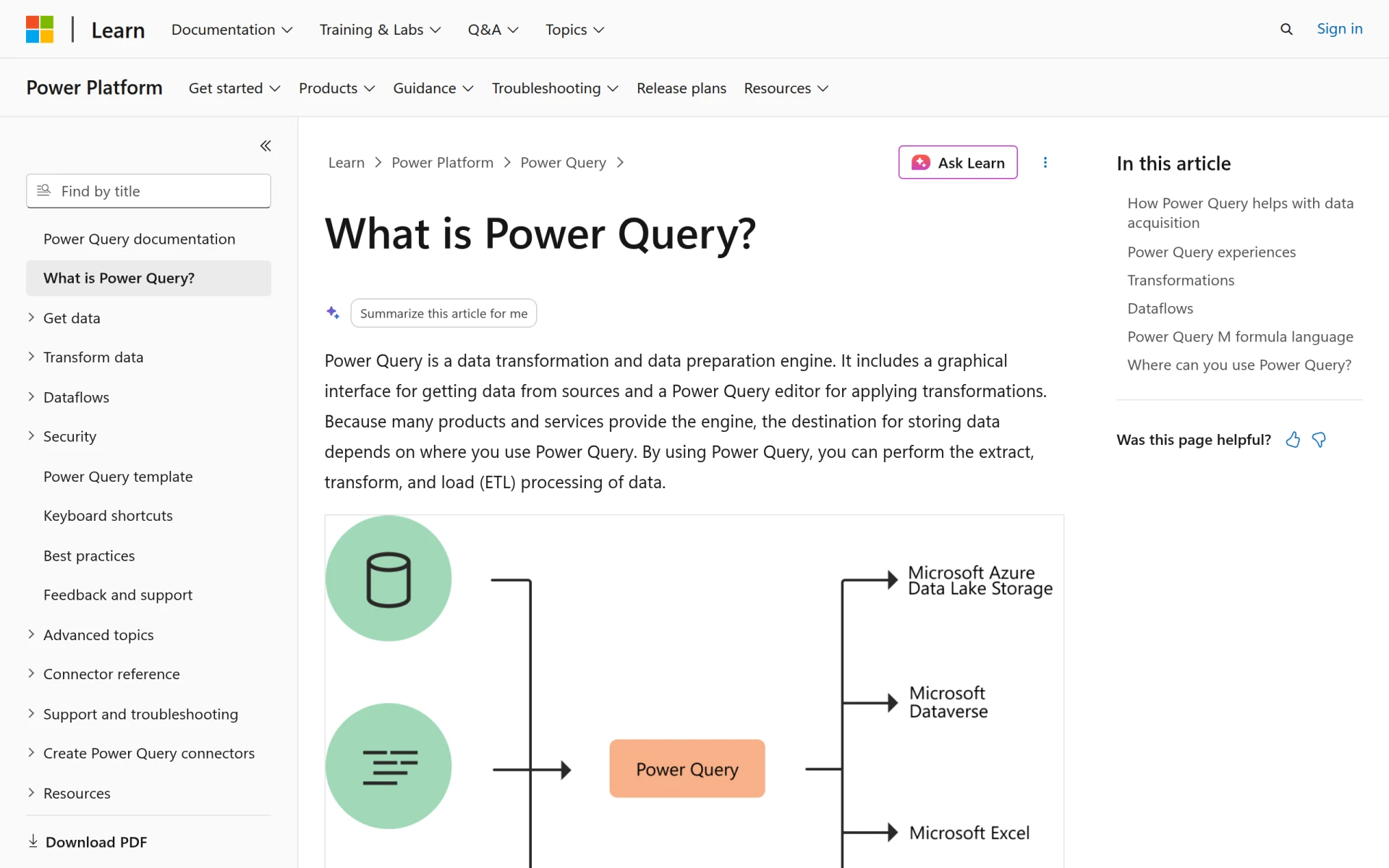
Task: Open Keyboard shortcuts sidebar item
Action: 108,516
